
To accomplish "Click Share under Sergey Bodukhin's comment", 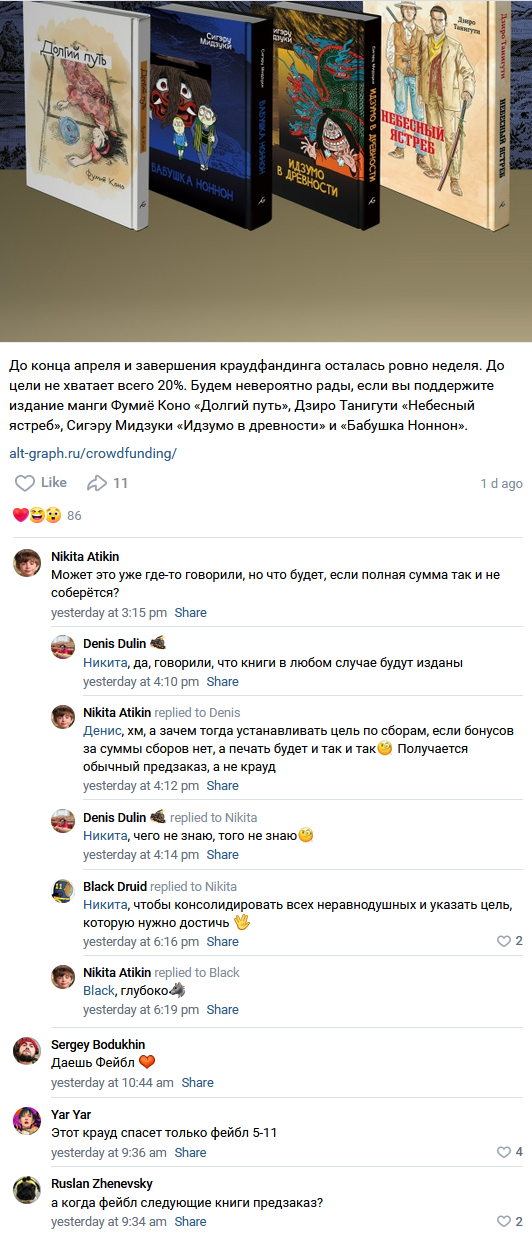I will click(198, 1083).
